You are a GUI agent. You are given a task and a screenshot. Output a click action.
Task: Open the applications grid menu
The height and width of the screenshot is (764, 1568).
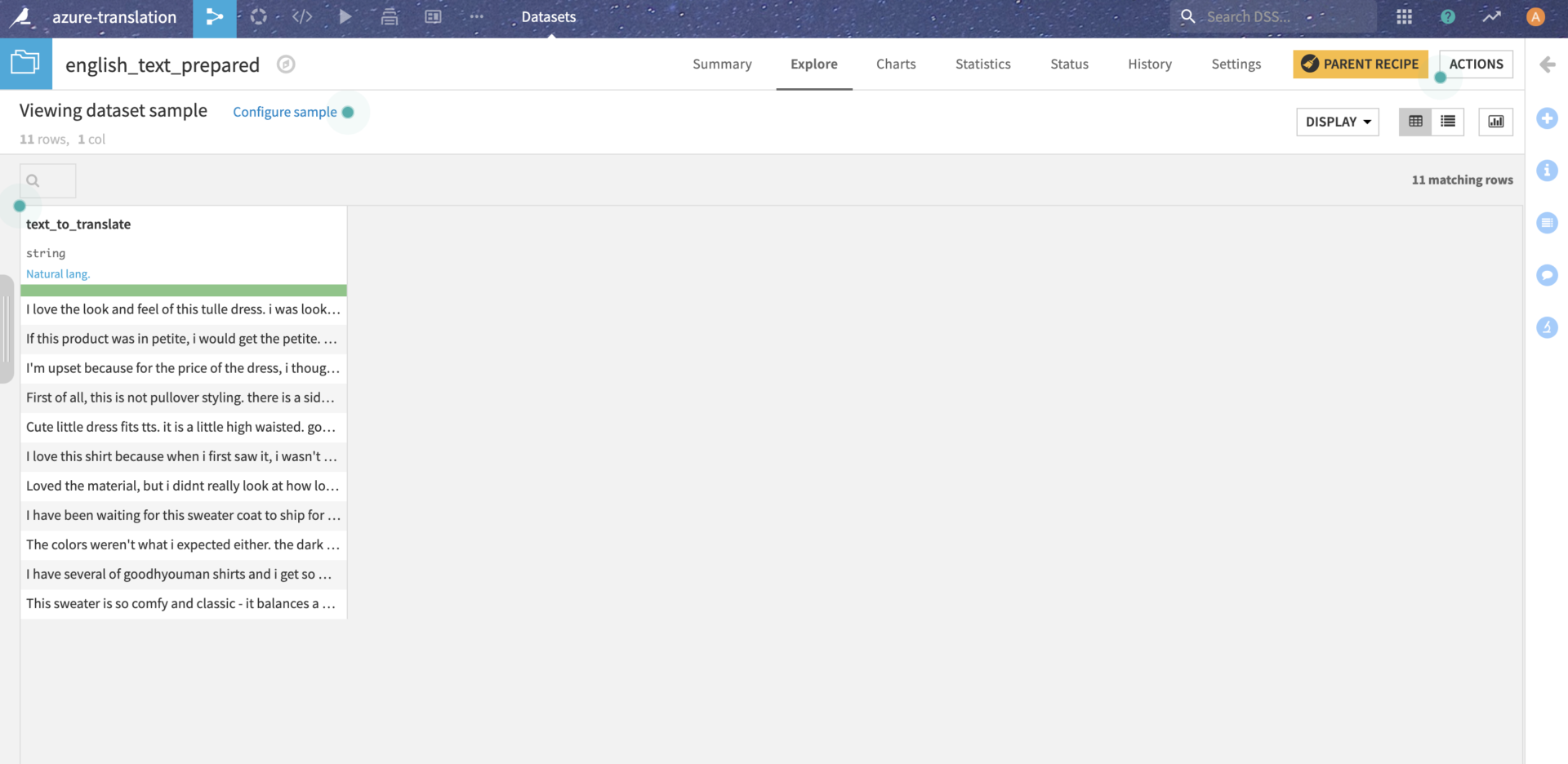click(1404, 17)
